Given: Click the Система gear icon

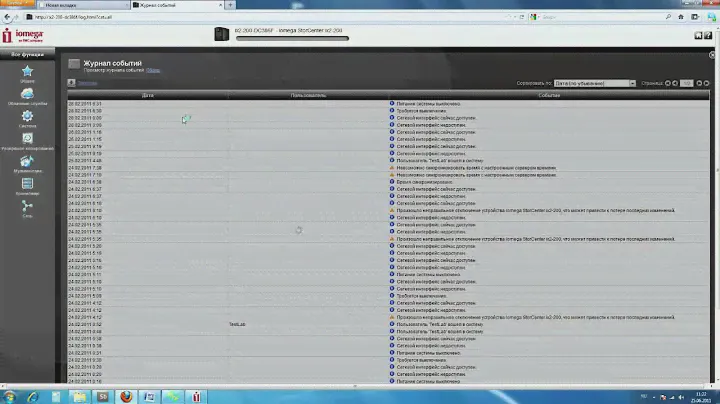Looking at the screenshot, I should (27, 117).
